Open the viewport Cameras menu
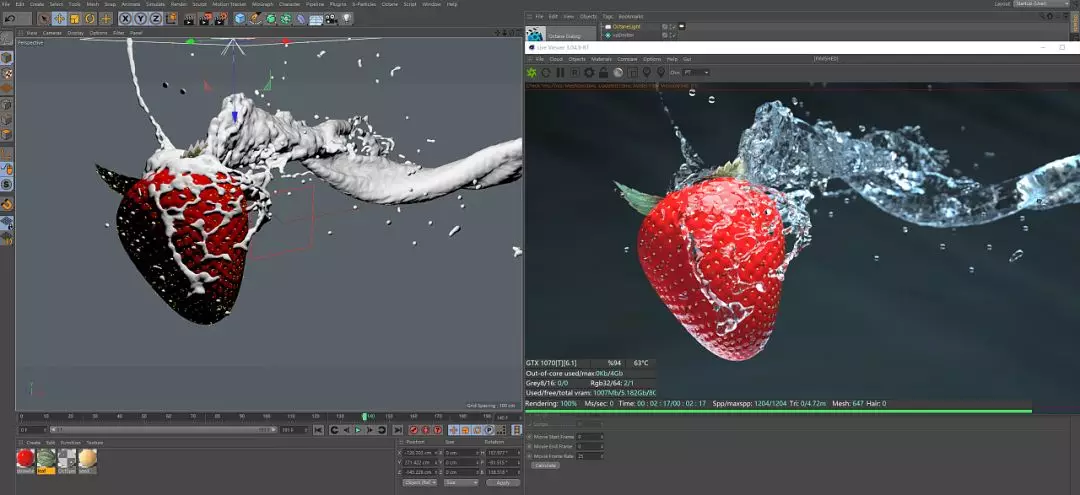This screenshot has width=1080, height=495. pos(52,32)
